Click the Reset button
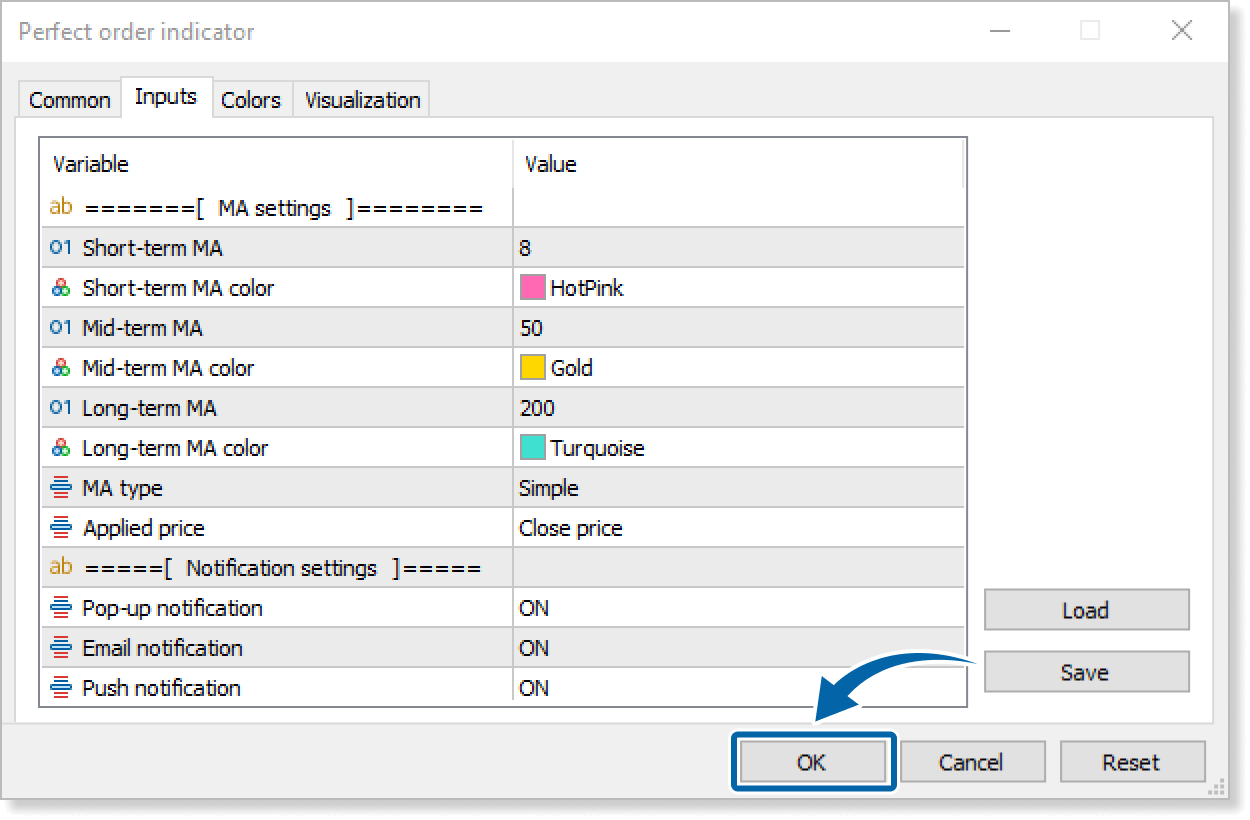This screenshot has width=1250, height=820. (x=1131, y=763)
